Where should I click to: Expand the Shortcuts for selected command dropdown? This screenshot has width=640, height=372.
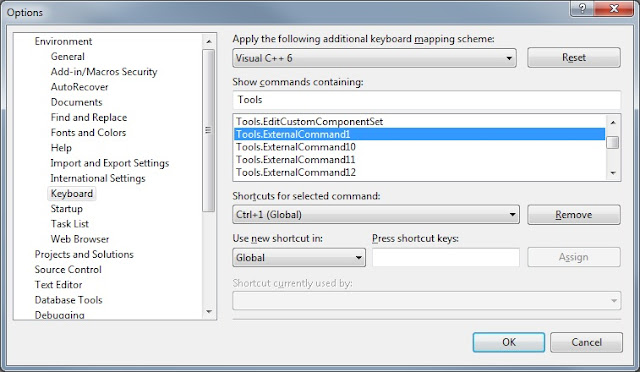(376, 215)
